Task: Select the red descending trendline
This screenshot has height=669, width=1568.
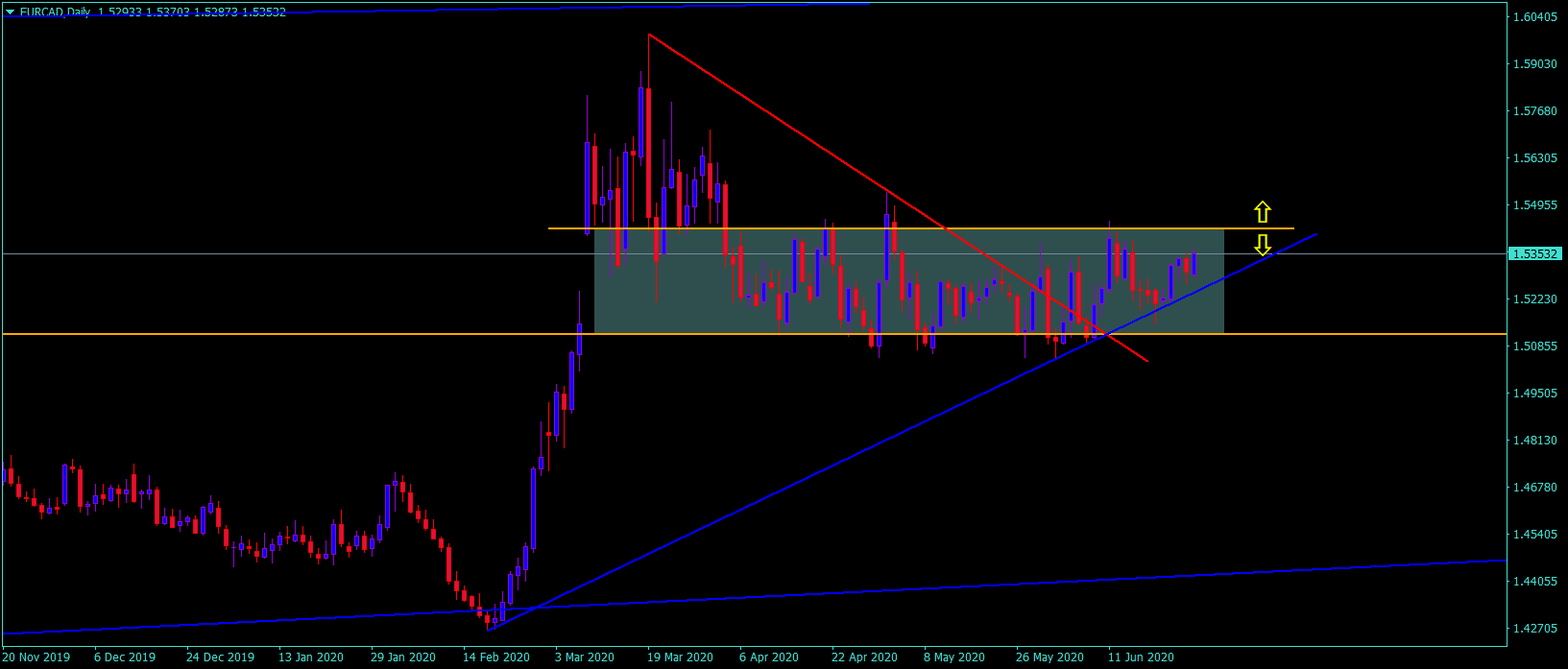Action: click(898, 199)
